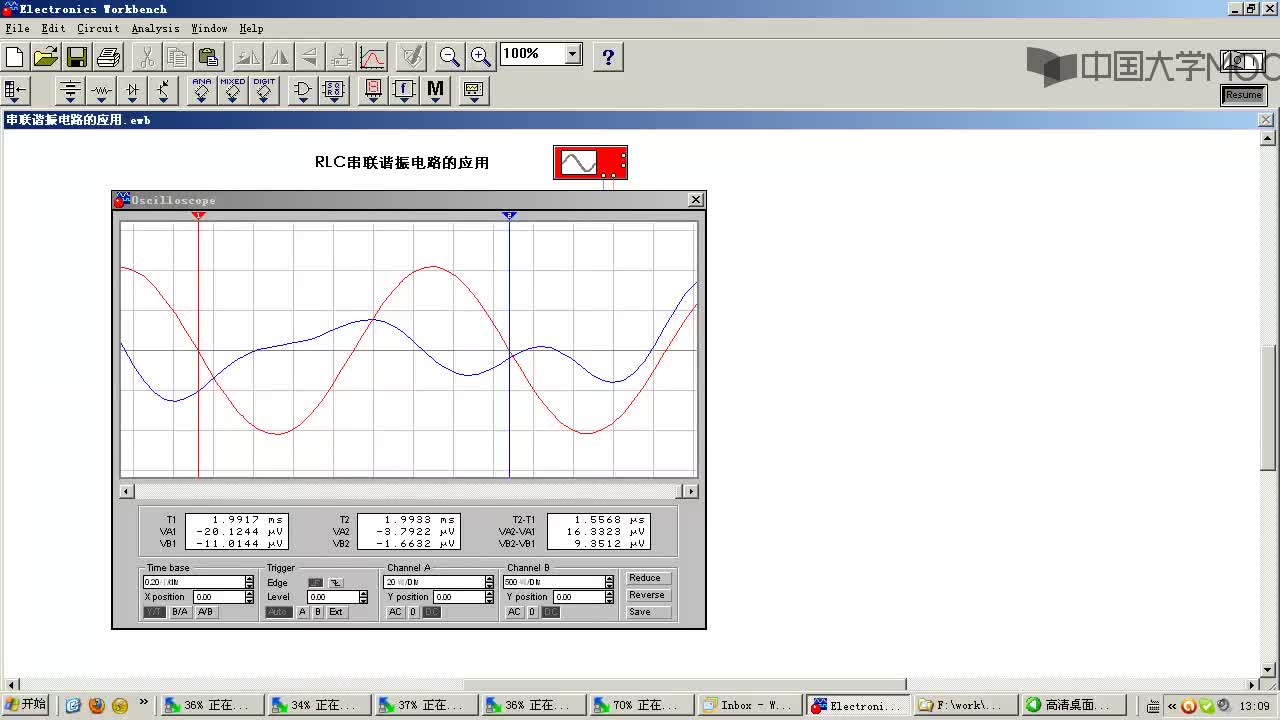Screen dimensions: 1280x720
Task: Step the trigger Level value
Action: pyautogui.click(x=363, y=597)
